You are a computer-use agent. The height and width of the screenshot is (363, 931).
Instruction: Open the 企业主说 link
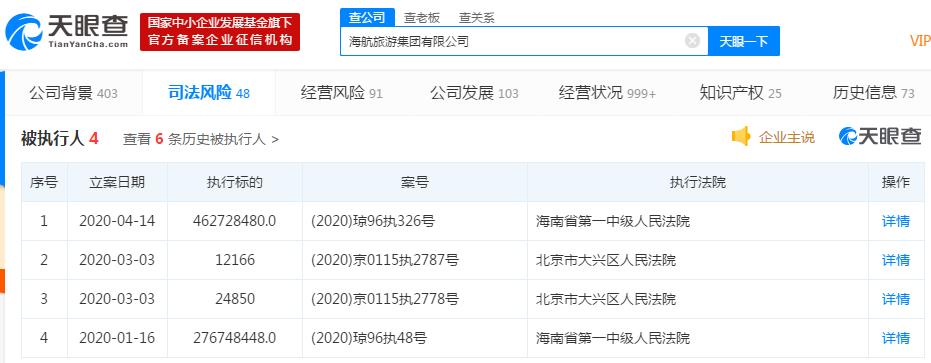click(786, 137)
